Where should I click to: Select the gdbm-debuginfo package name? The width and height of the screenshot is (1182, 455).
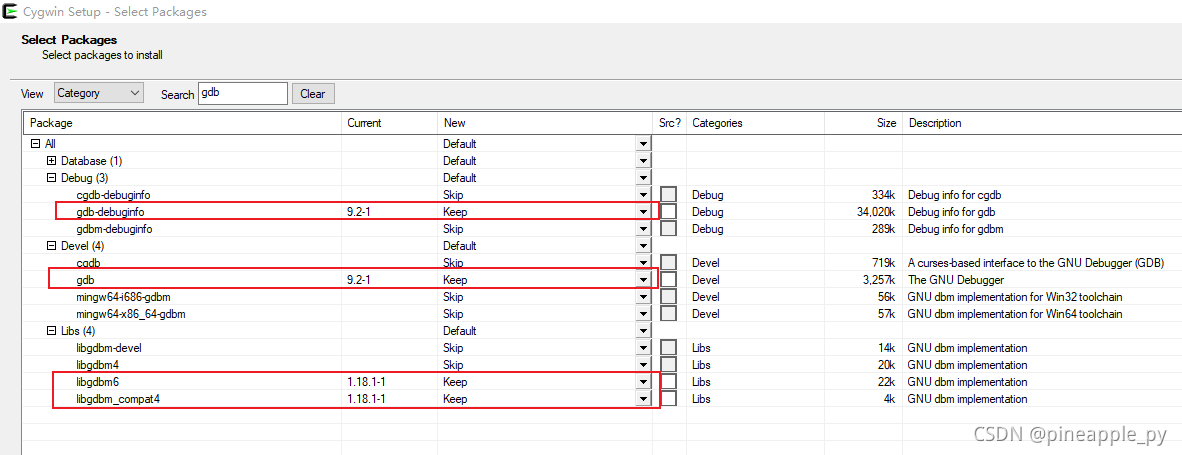coord(115,228)
